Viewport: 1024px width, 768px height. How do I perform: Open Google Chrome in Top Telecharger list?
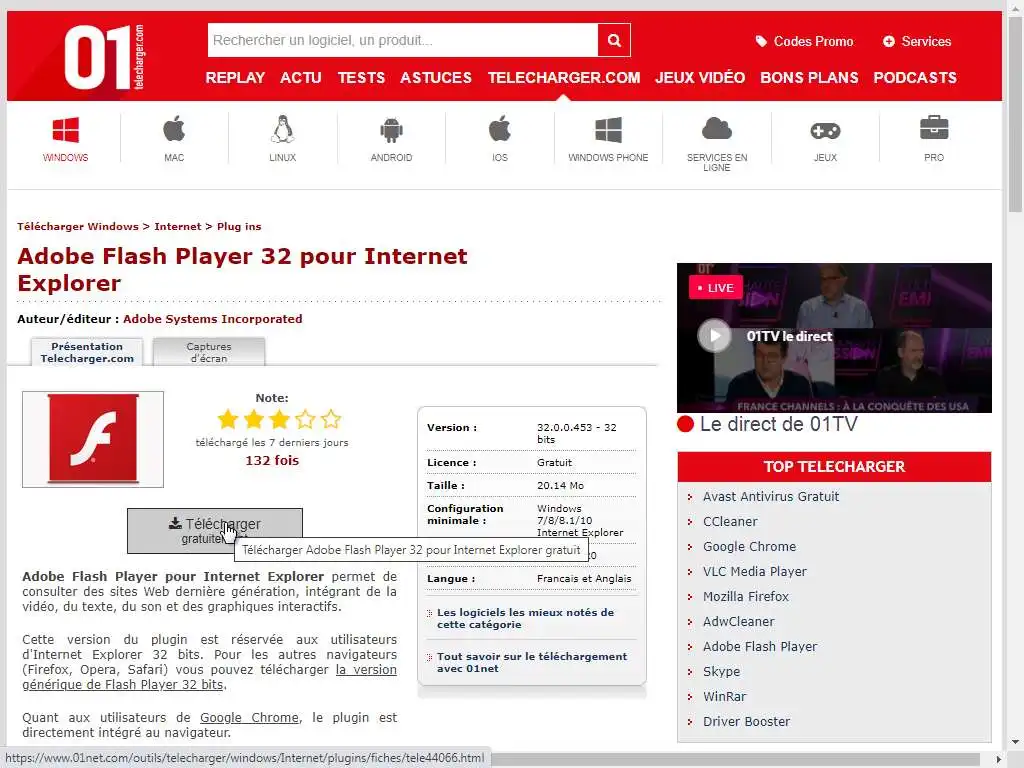point(749,547)
